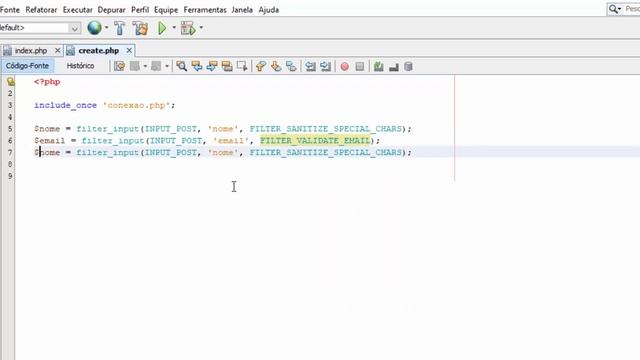
Task: Click the Find Next Occurrence icon
Action: (212, 66)
